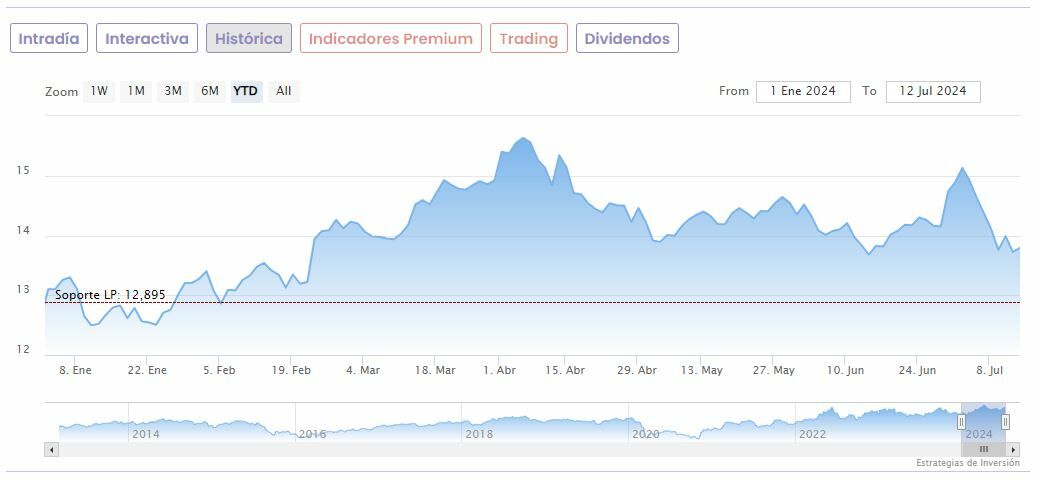Open the Estrategias de Inversión credit link
The height and width of the screenshot is (481, 1039).
click(x=967, y=463)
